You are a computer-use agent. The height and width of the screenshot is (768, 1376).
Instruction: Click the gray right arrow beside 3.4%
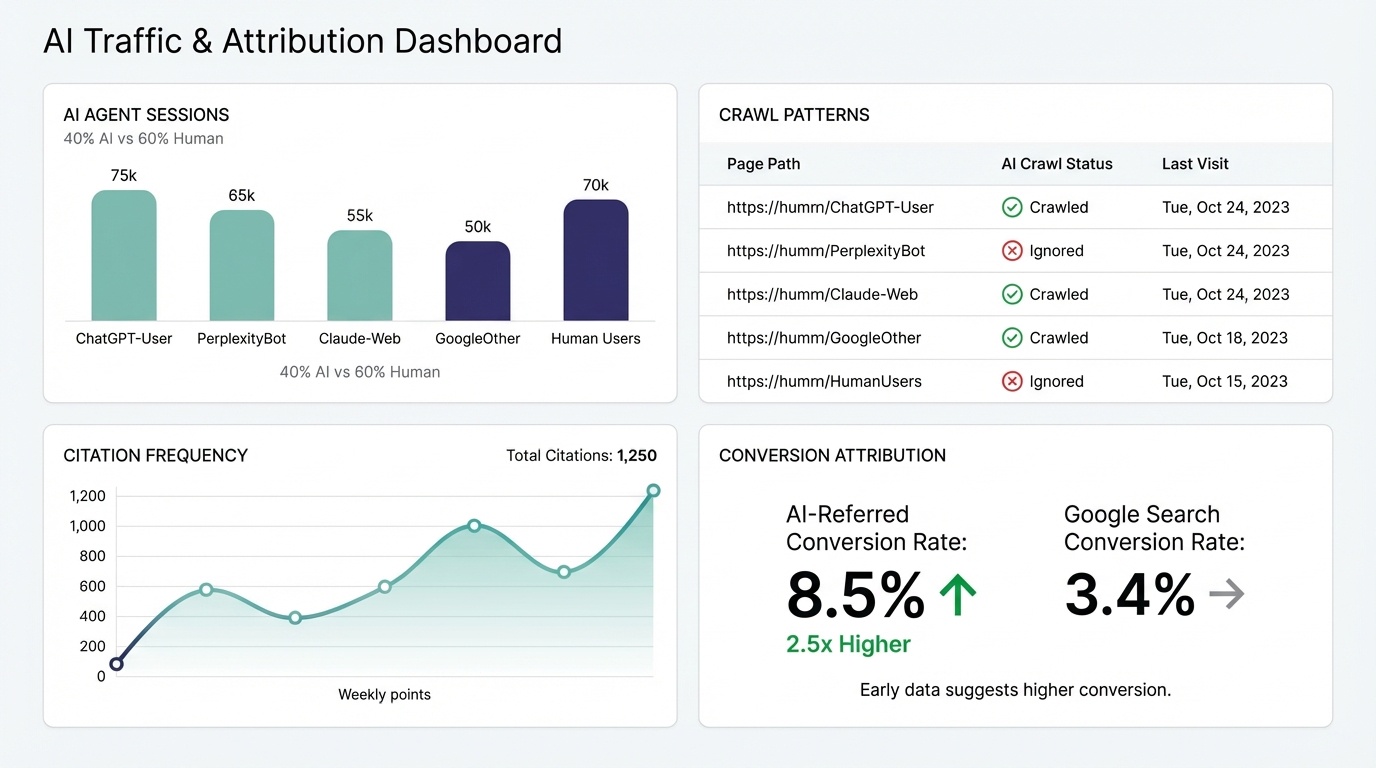point(1226,595)
